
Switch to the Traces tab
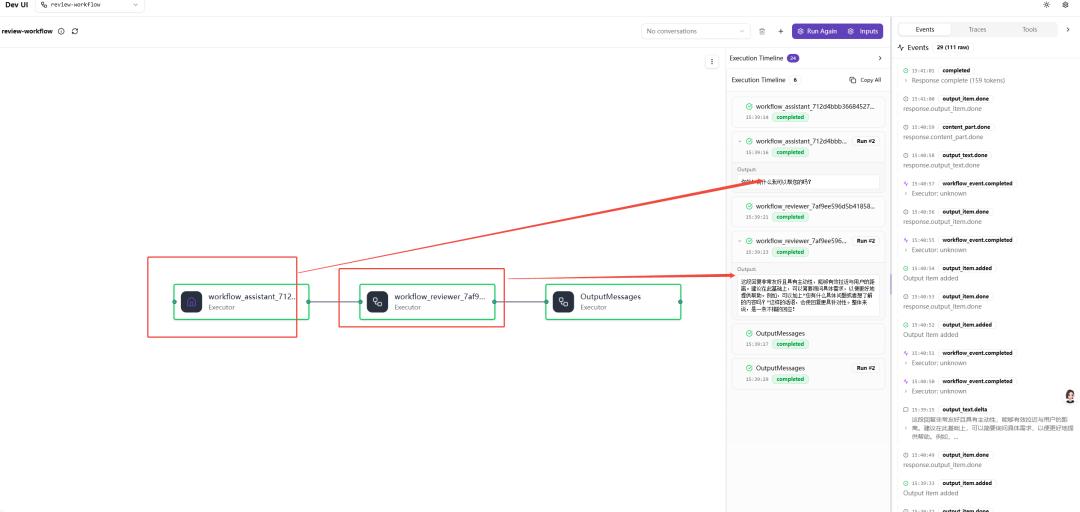click(977, 30)
